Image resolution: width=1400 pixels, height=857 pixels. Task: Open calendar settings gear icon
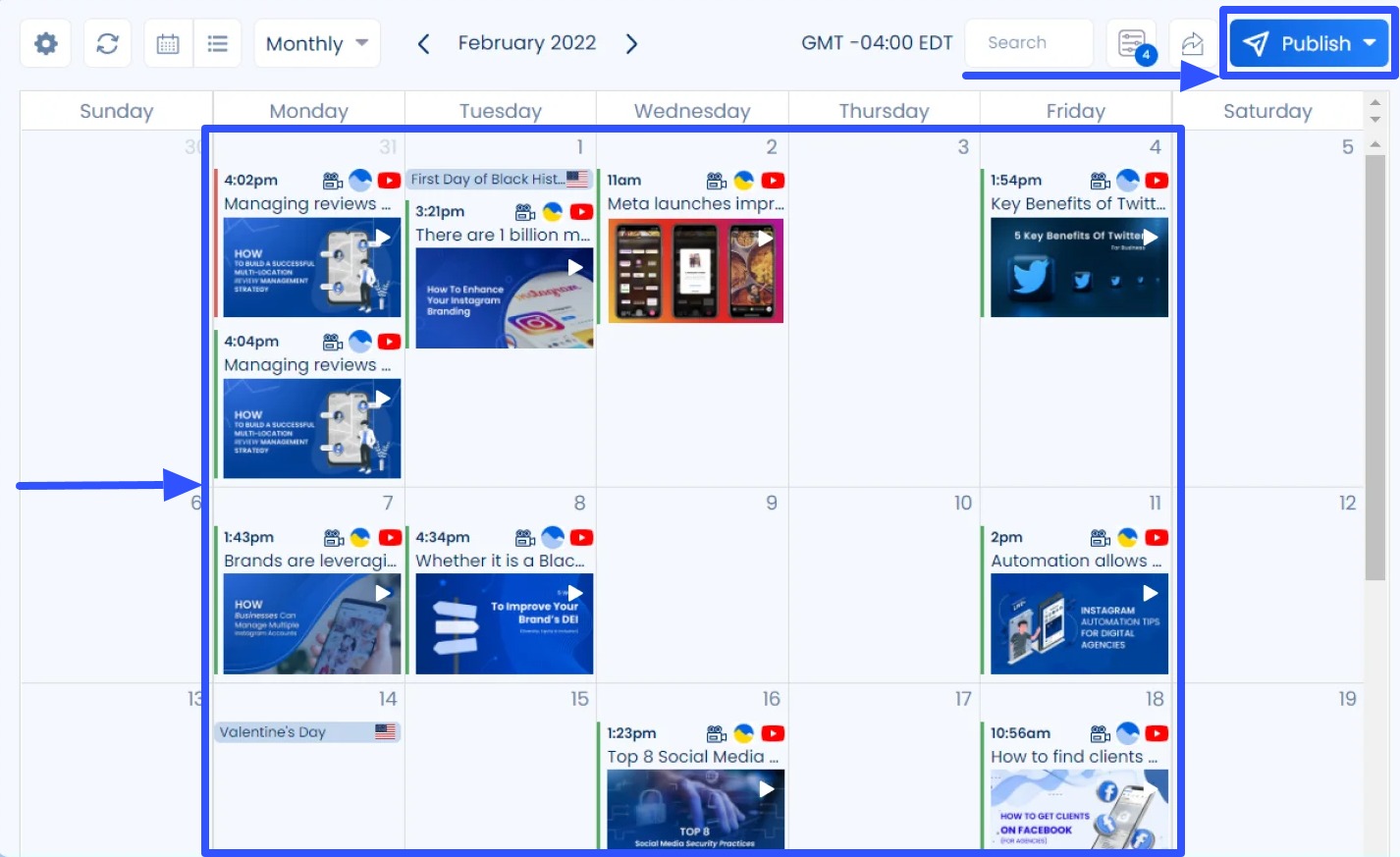[x=46, y=44]
